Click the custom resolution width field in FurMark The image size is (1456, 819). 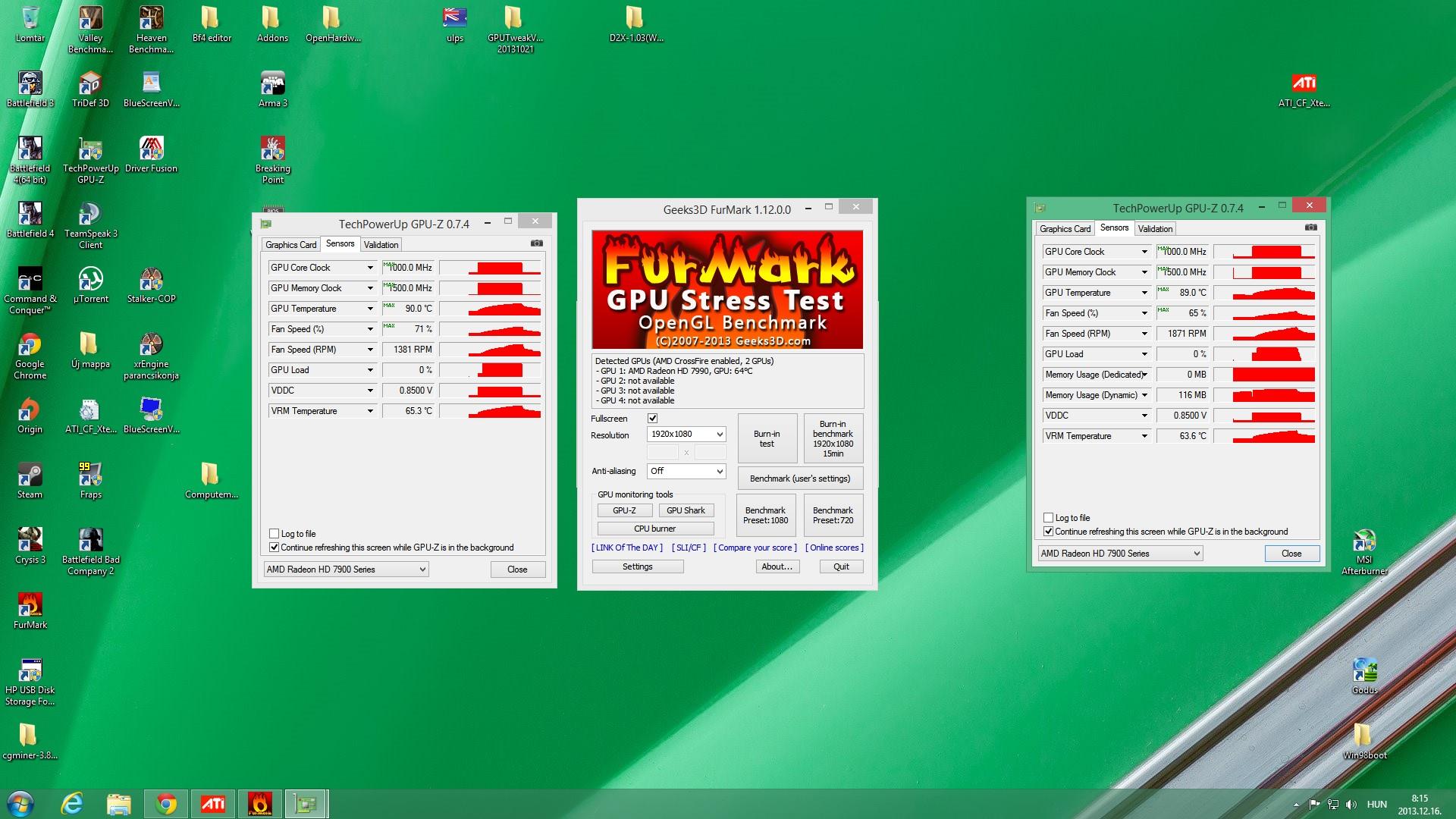(x=662, y=453)
